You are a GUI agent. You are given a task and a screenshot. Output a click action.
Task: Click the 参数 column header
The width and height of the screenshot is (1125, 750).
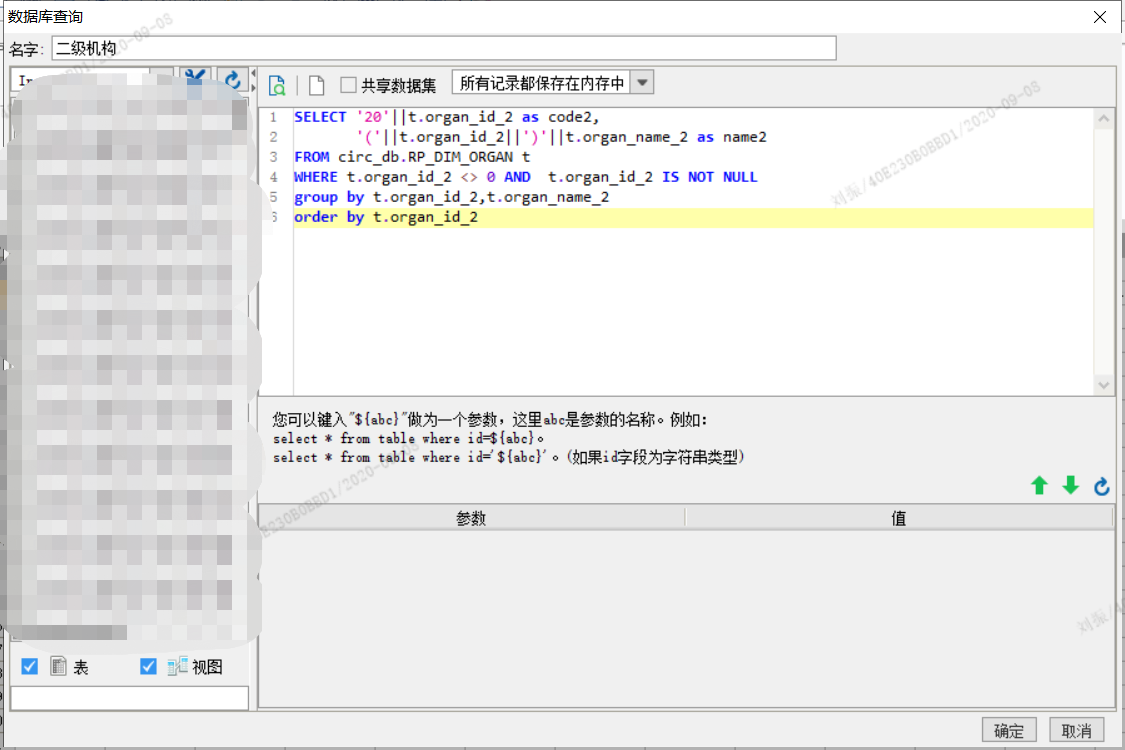(x=471, y=517)
